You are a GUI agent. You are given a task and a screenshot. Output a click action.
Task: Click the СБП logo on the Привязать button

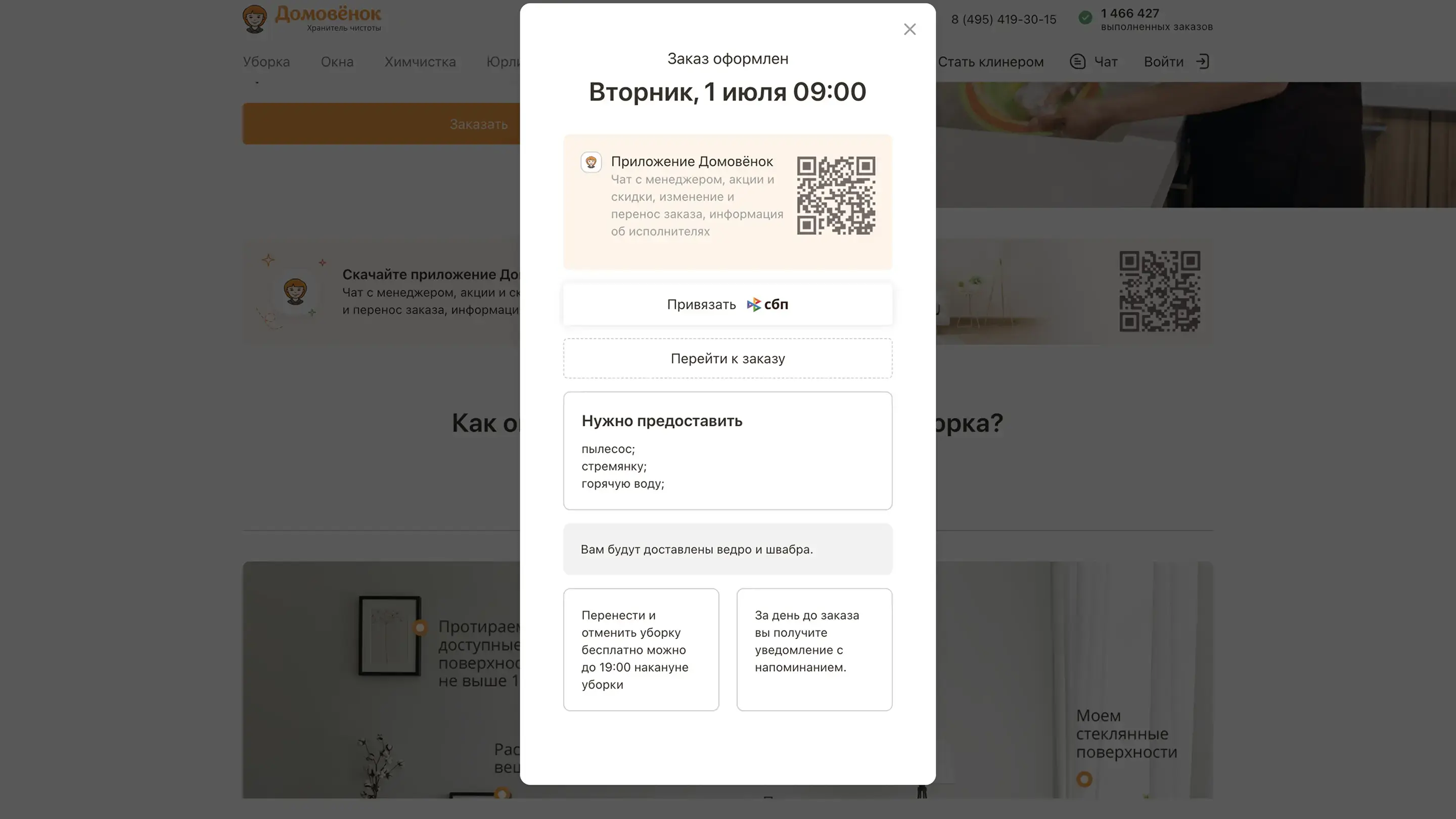pyautogui.click(x=767, y=305)
